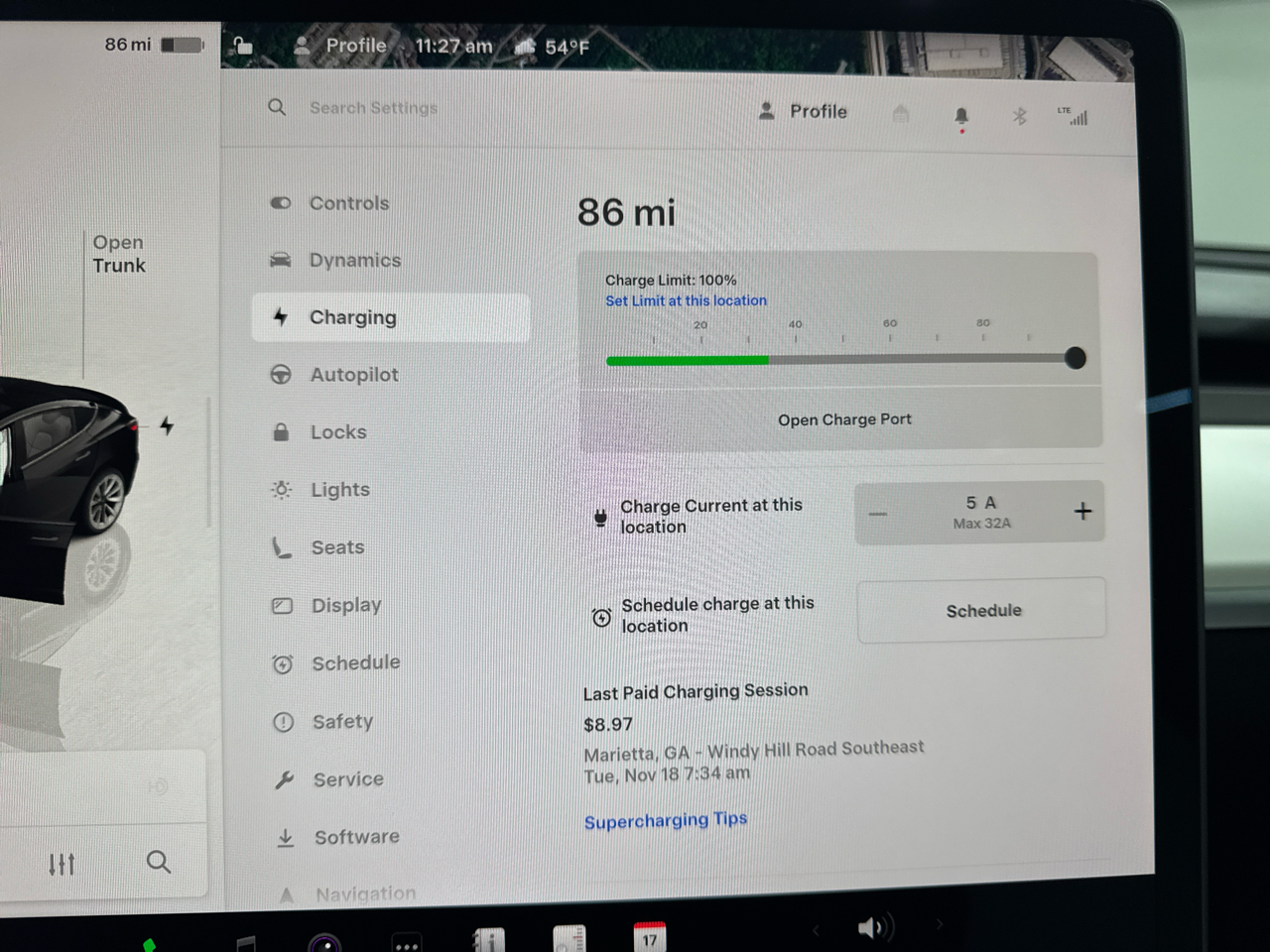Image resolution: width=1270 pixels, height=952 pixels.
Task: Open the Profile dropdown in settings header
Action: pos(804,111)
